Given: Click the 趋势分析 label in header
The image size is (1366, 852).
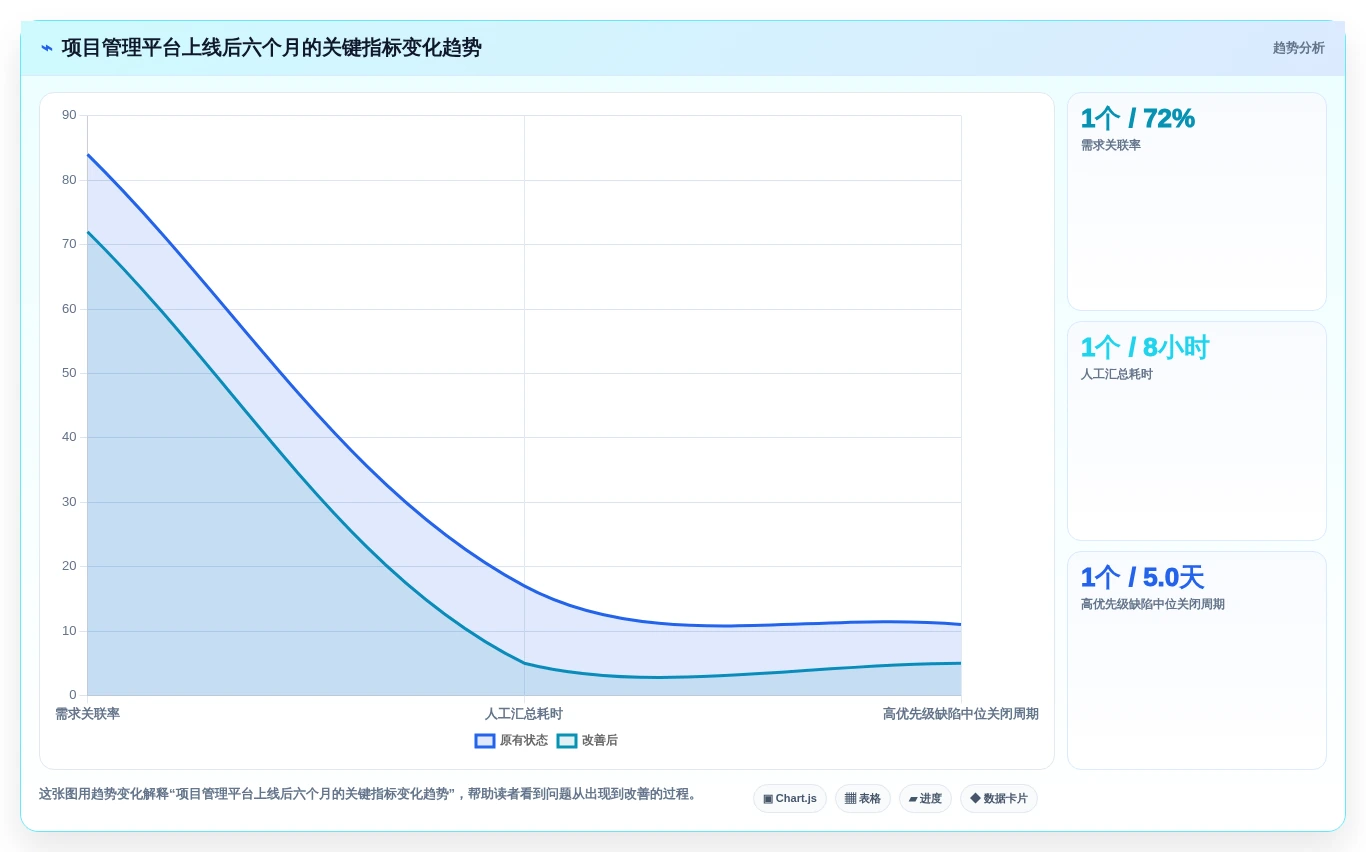Looking at the screenshot, I should [1298, 48].
